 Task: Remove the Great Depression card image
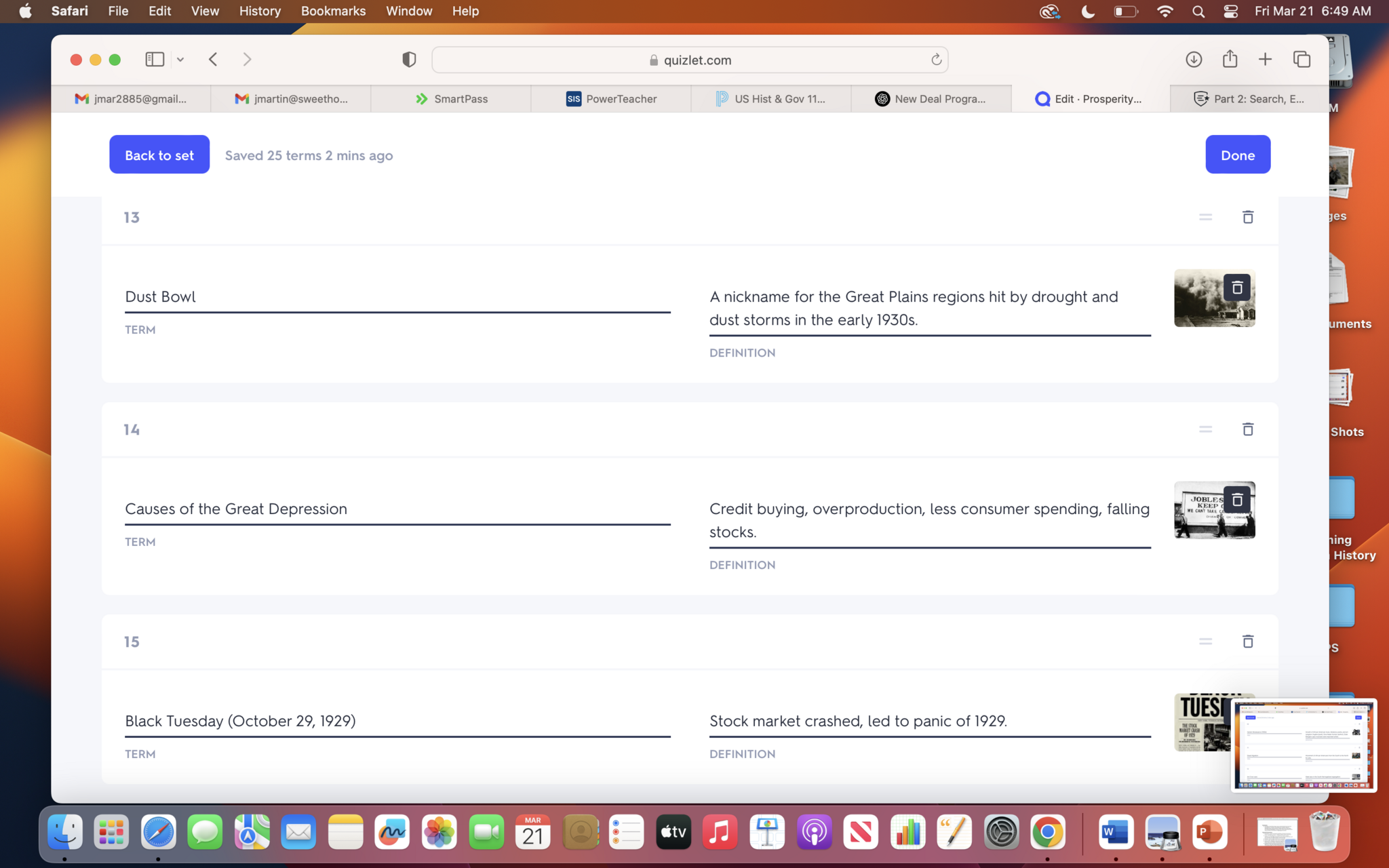coord(1236,500)
